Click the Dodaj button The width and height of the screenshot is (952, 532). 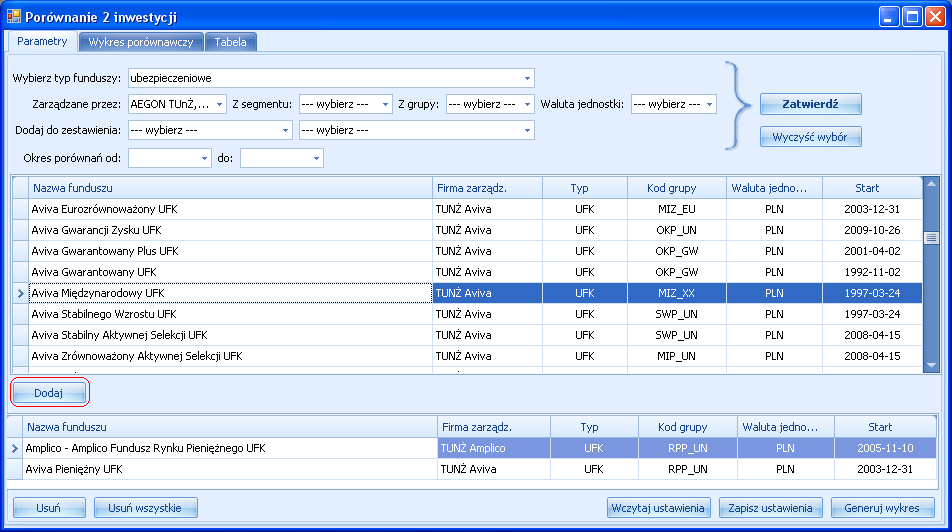(49, 393)
